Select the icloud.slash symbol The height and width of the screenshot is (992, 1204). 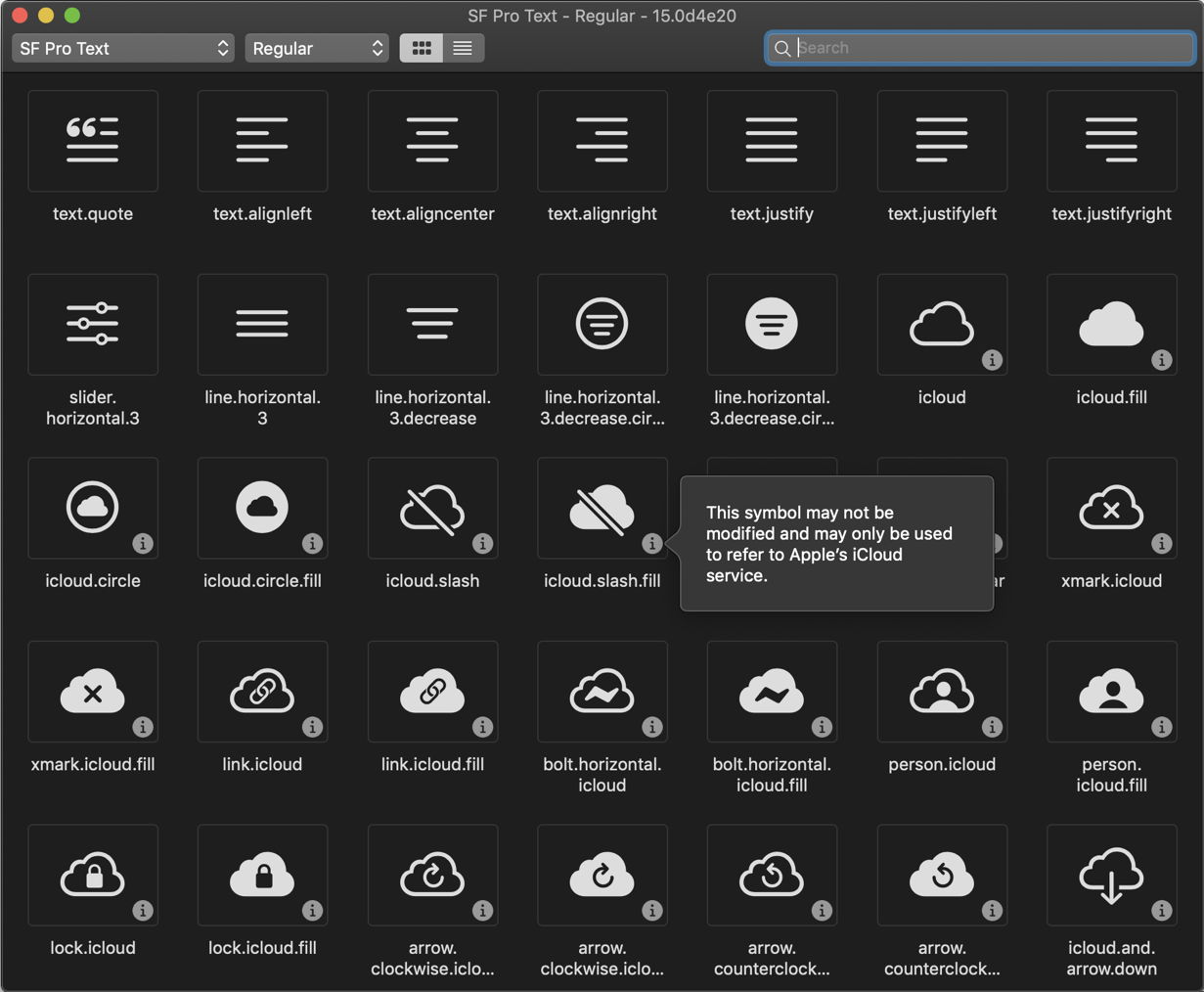pyautogui.click(x=432, y=508)
